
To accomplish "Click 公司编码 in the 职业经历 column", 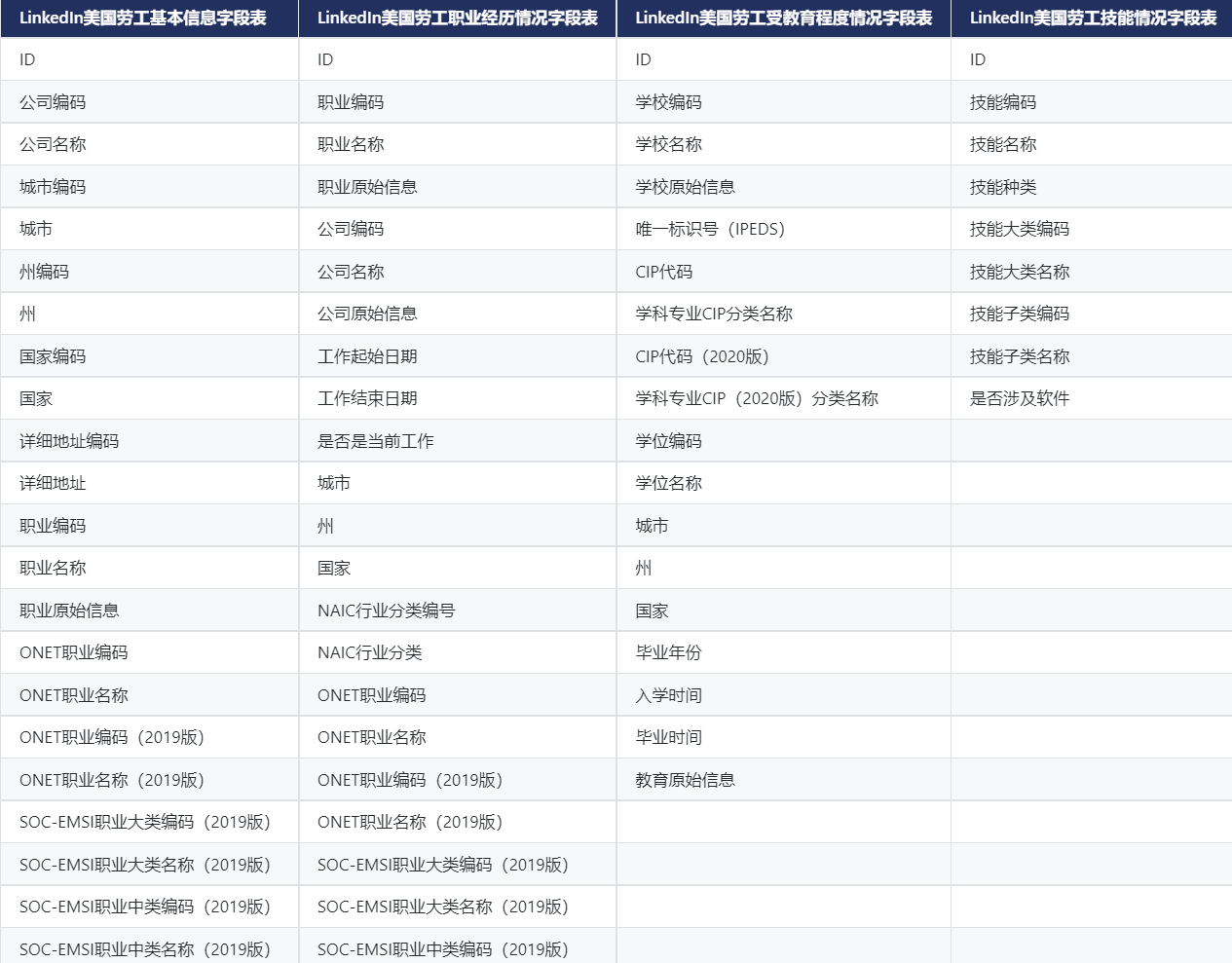I will pos(458,229).
